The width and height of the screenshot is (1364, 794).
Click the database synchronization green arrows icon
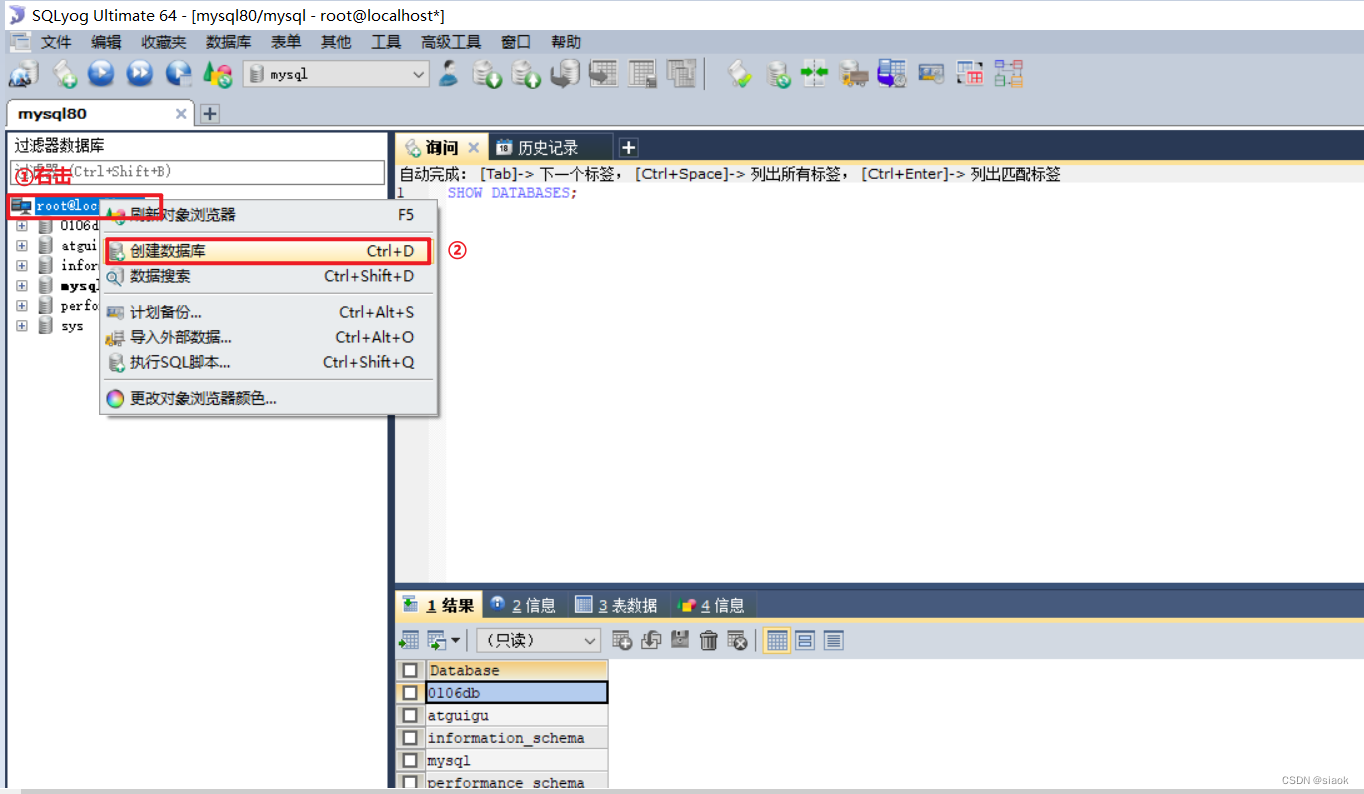point(815,73)
